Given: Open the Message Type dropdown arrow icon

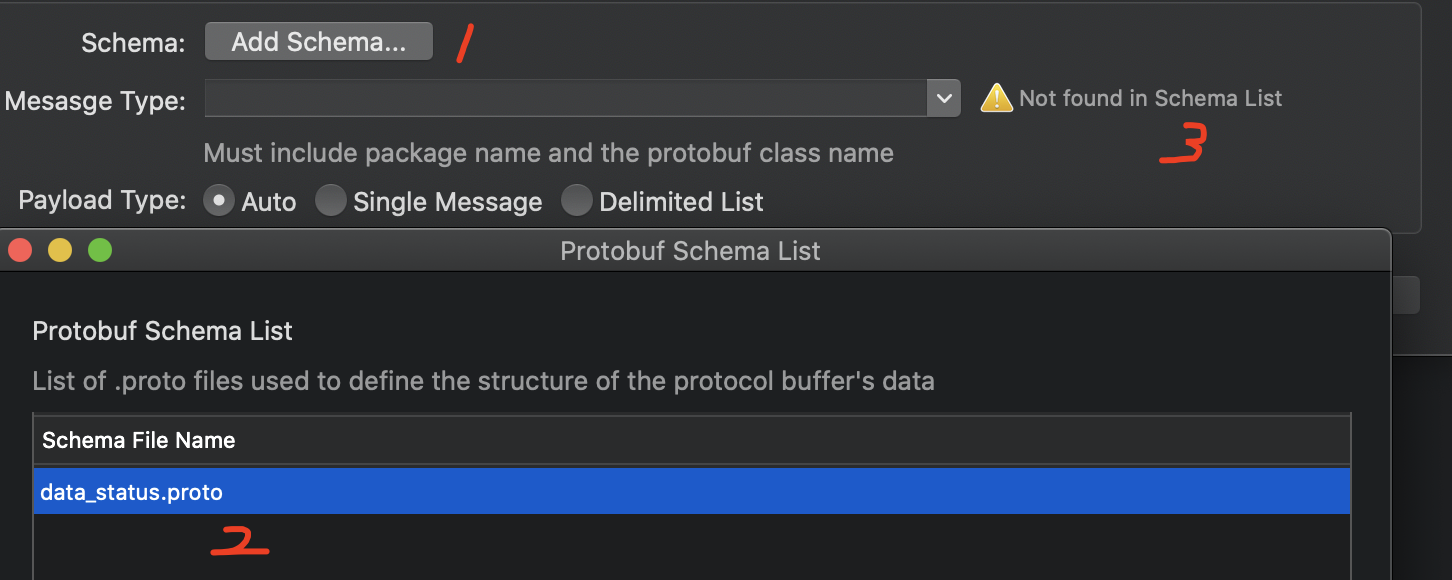Looking at the screenshot, I should 943,97.
